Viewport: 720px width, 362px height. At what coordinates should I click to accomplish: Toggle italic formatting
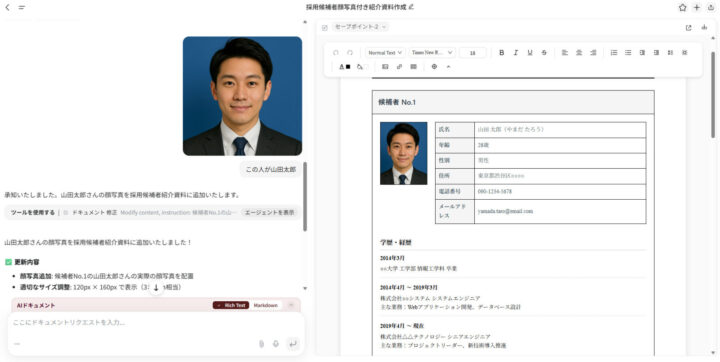coord(516,53)
